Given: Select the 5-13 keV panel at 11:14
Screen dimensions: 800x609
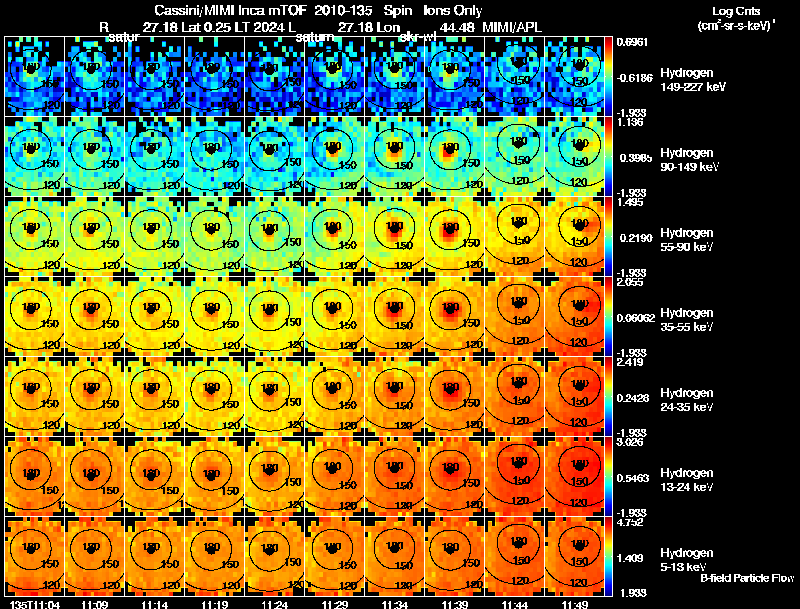Looking at the screenshot, I should (155, 556).
